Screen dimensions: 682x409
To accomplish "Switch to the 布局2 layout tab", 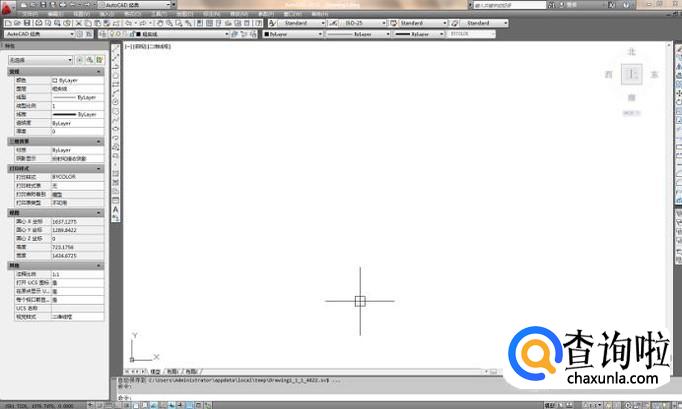I will pos(191,372).
